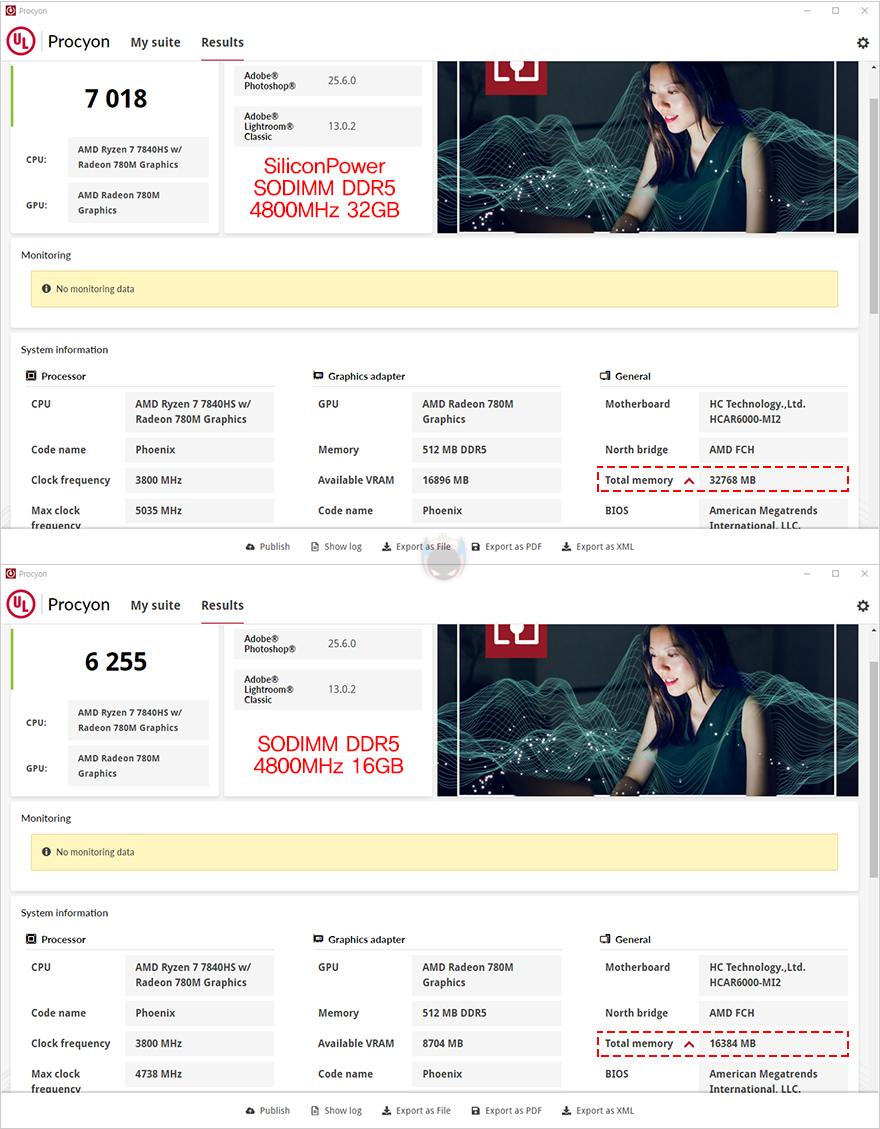Click Export as XML download icon, top window
880x1129 pixels.
(x=567, y=547)
